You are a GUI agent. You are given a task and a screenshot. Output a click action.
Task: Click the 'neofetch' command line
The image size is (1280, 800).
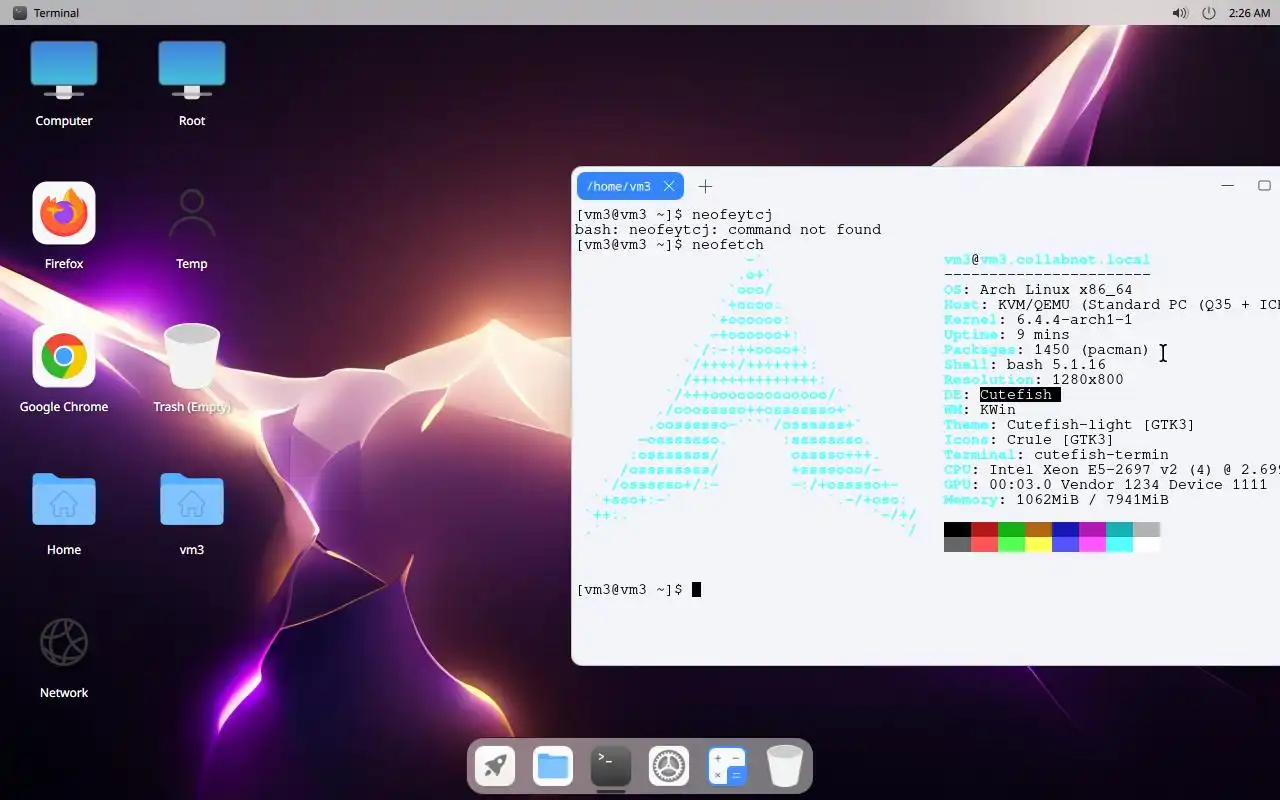[670, 245]
